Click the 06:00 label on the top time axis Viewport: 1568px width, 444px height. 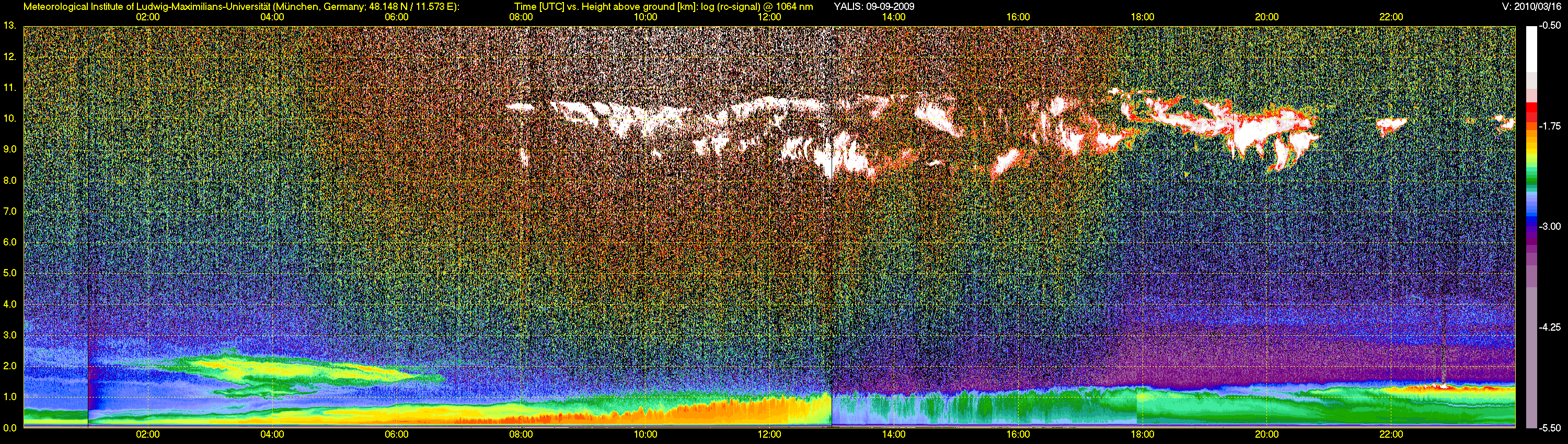pos(396,17)
